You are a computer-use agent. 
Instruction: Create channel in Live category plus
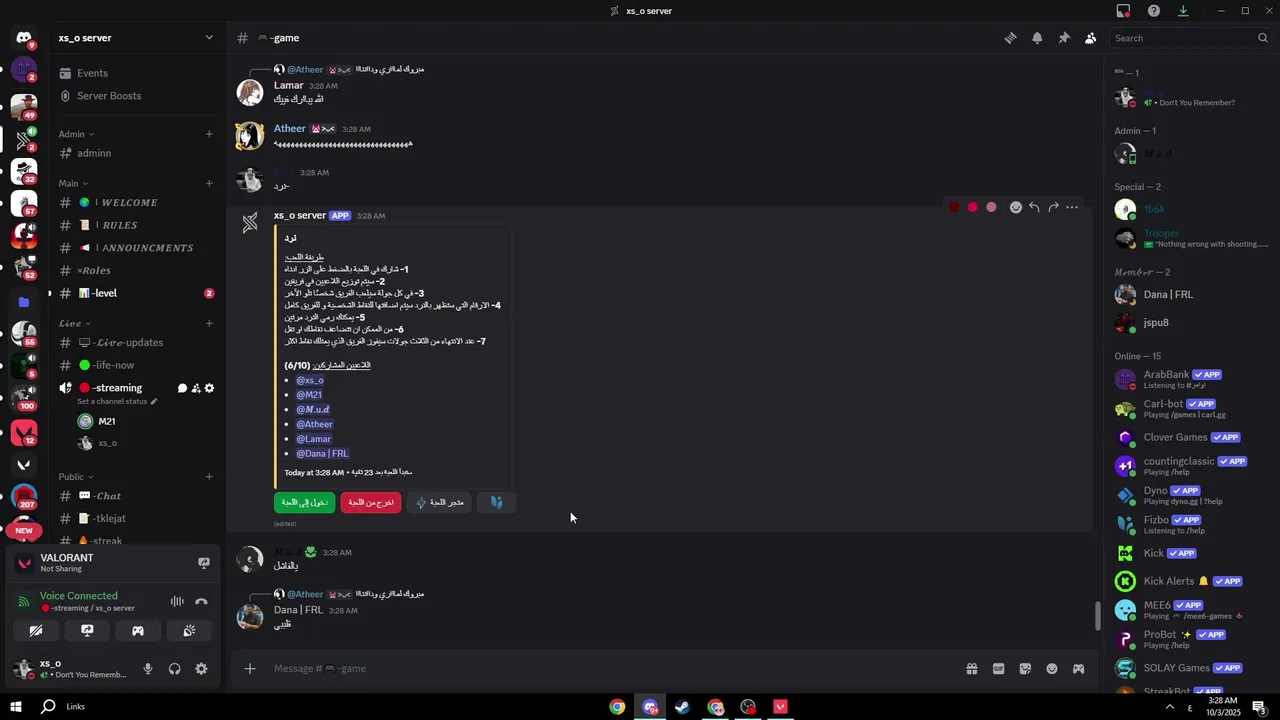(209, 324)
